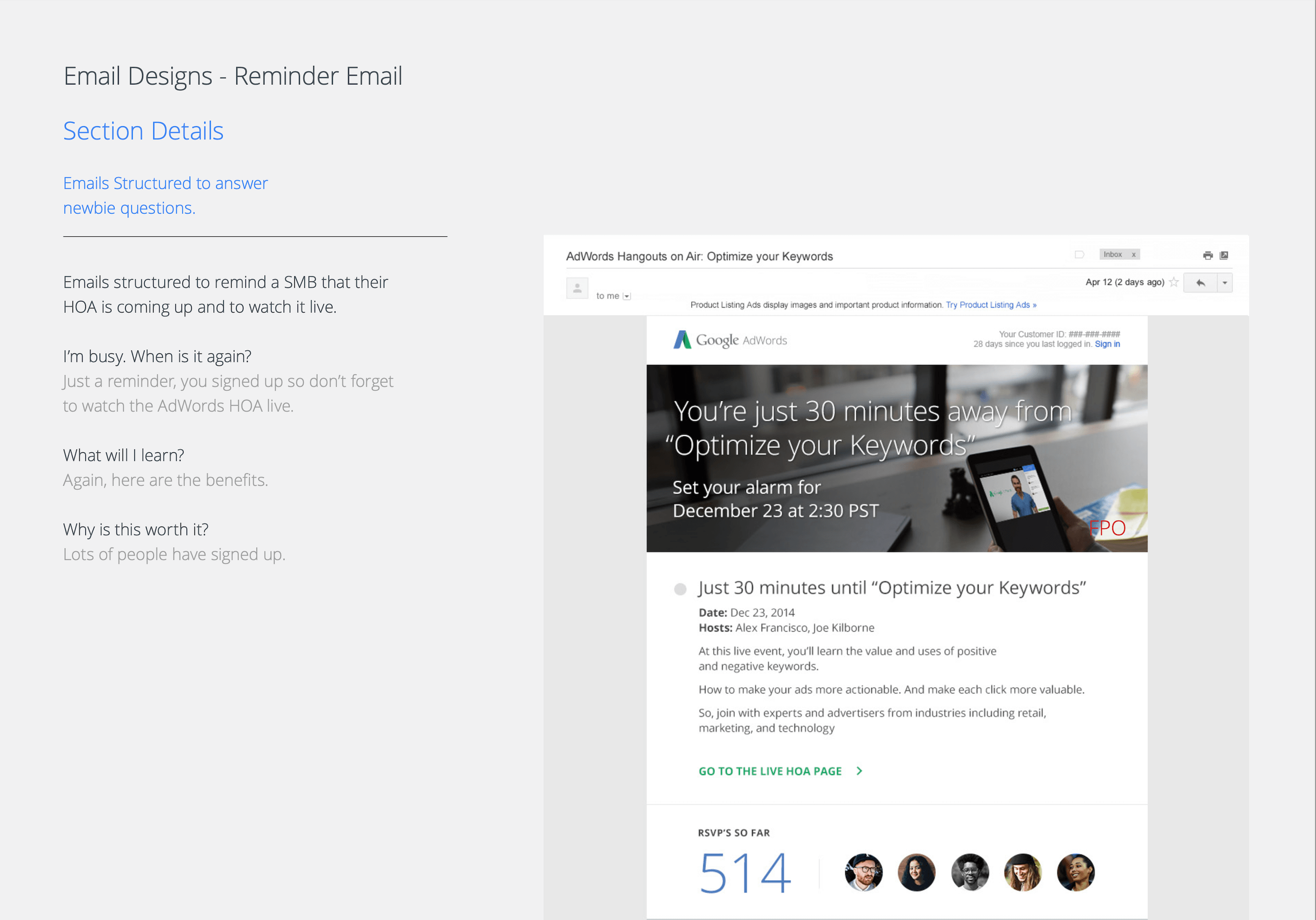Star the Apr 12 email

point(1173,282)
